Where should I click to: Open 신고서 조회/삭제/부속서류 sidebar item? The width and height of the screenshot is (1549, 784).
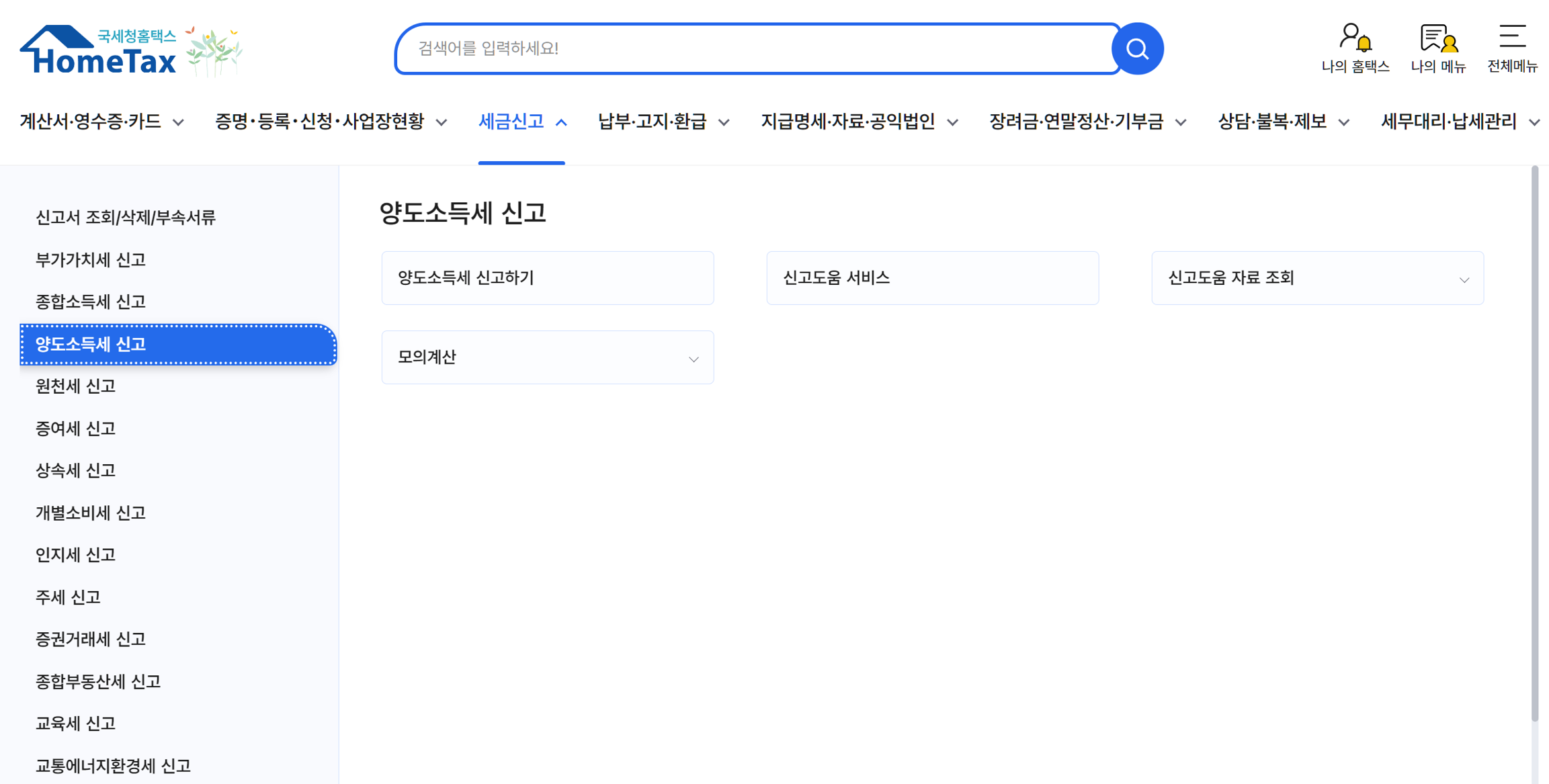[126, 218]
